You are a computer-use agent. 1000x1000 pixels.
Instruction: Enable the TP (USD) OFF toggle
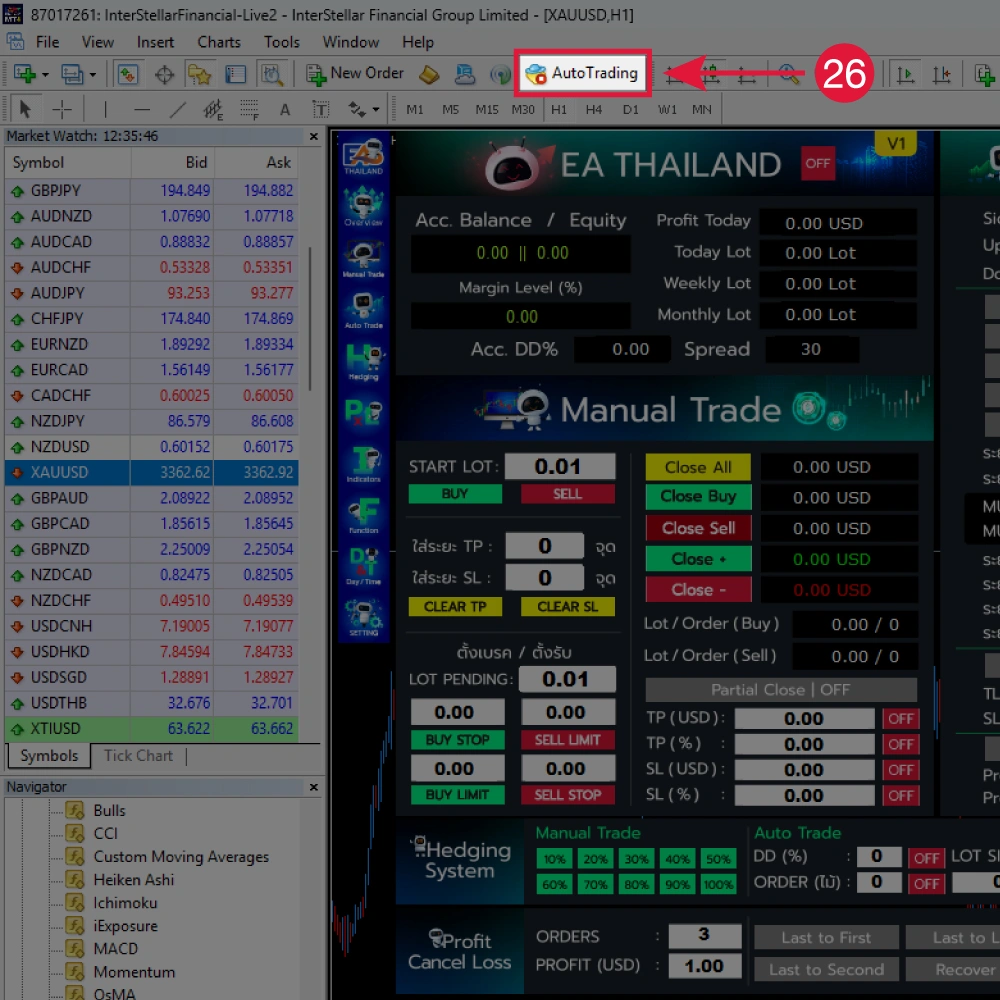(900, 718)
